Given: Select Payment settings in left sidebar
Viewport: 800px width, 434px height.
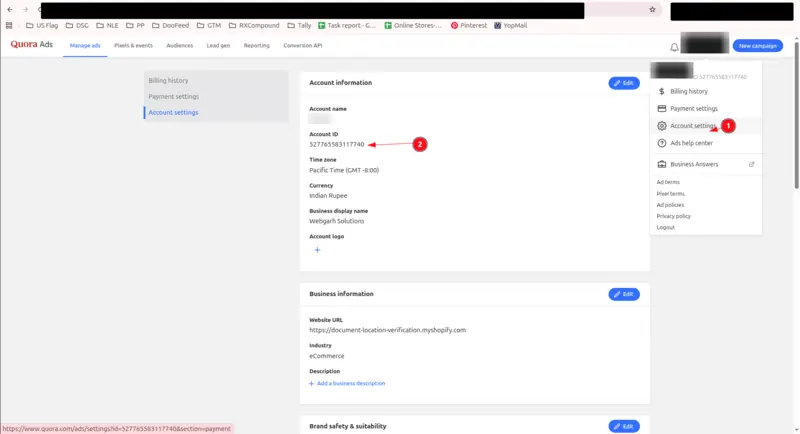Looking at the screenshot, I should pyautogui.click(x=173, y=96).
